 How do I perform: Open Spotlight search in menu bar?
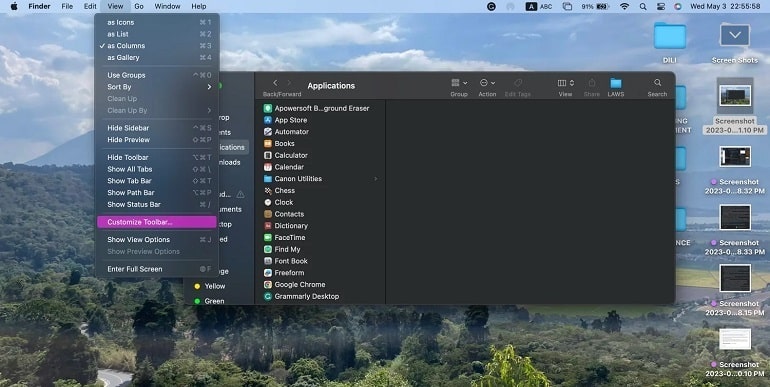[x=643, y=6]
